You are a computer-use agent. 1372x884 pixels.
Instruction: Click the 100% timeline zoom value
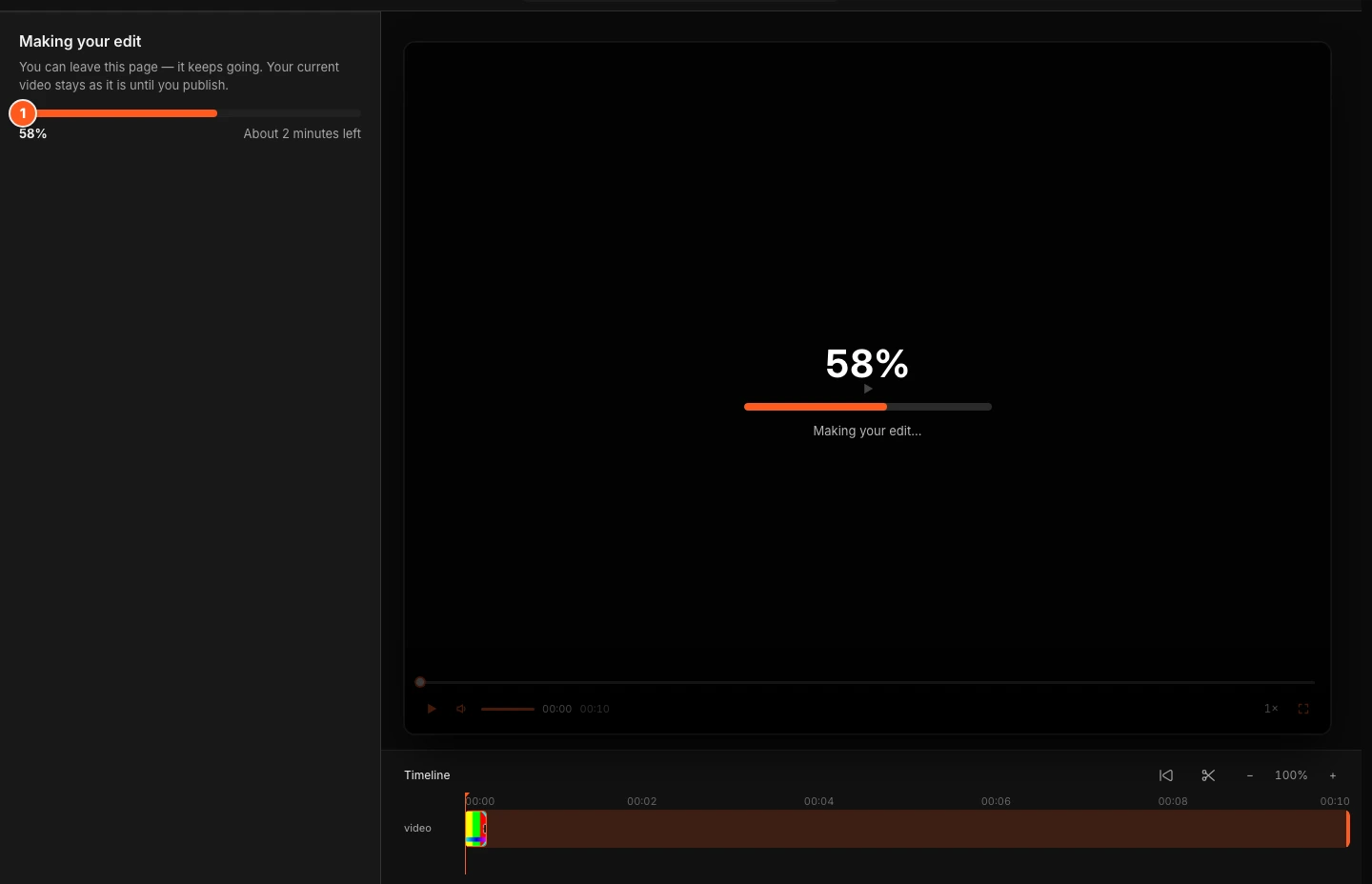[x=1291, y=775]
